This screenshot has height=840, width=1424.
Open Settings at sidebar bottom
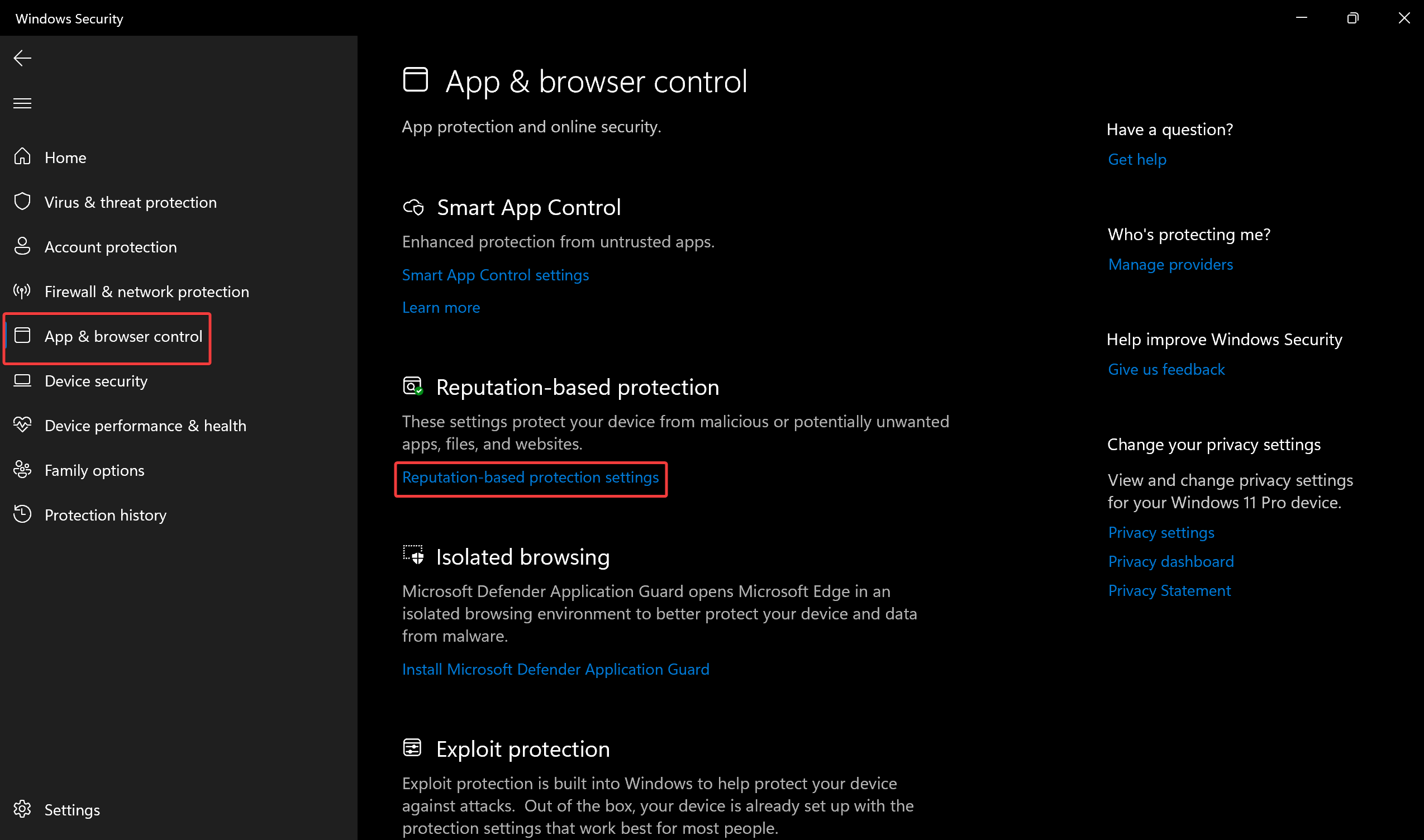tap(72, 810)
